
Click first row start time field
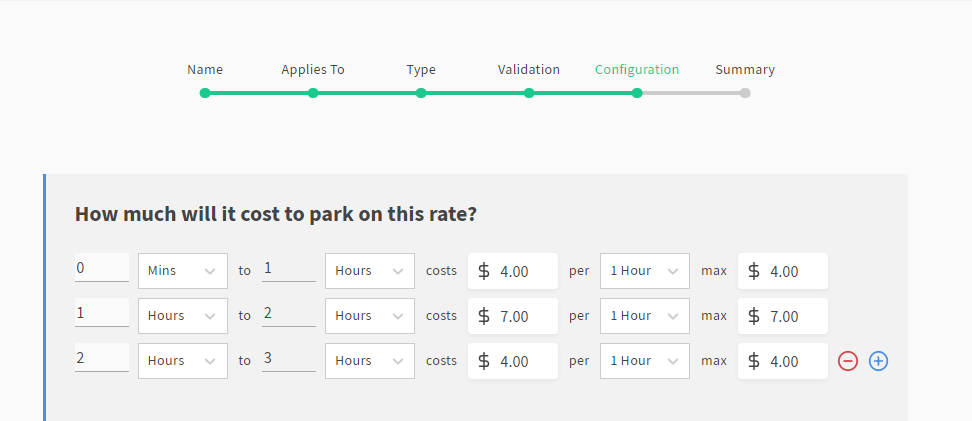pos(101,268)
